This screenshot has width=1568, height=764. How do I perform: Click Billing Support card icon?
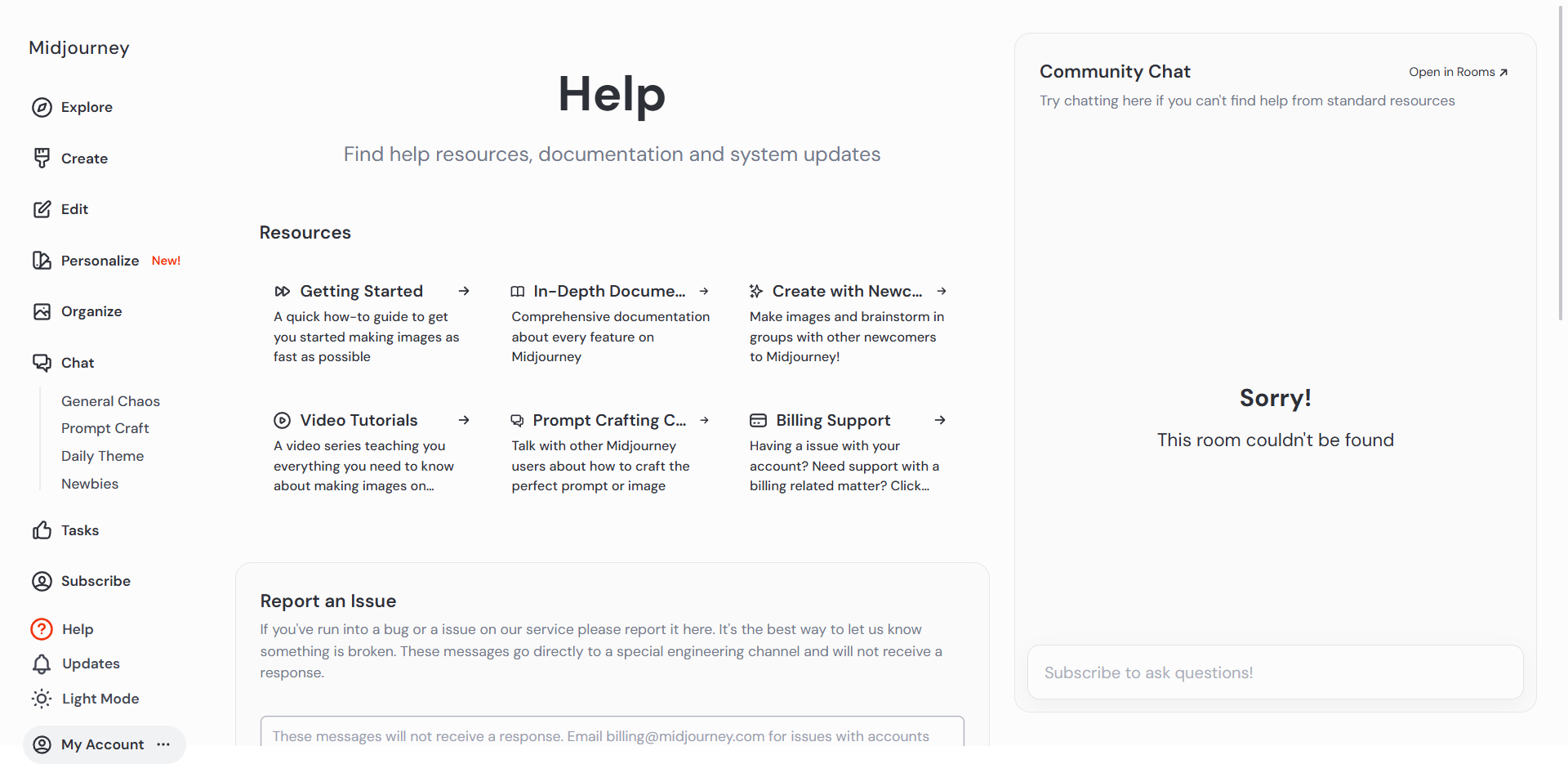758,420
